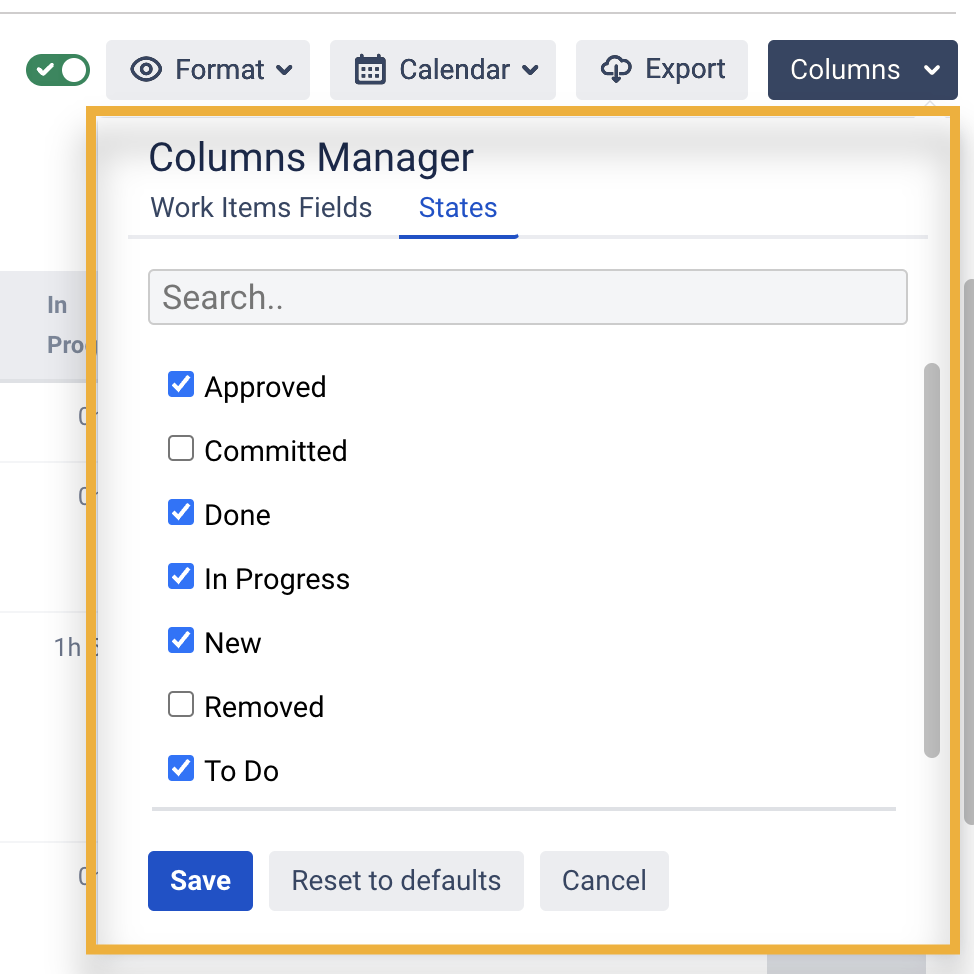Expand the Format dropdown chevron
Screen dimensions: 974x974
pyautogui.click(x=285, y=70)
